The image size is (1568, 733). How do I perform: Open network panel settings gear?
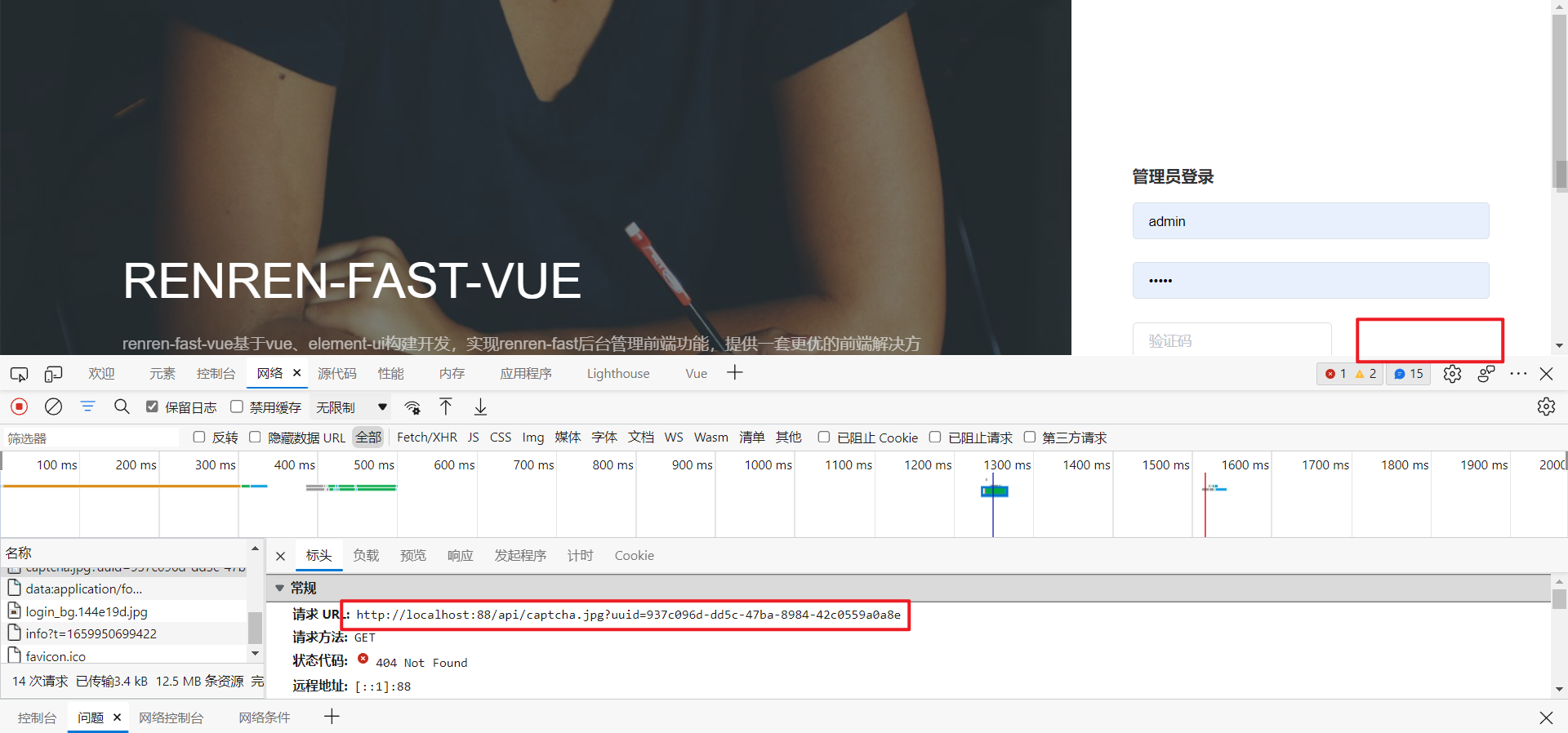pos(1546,406)
